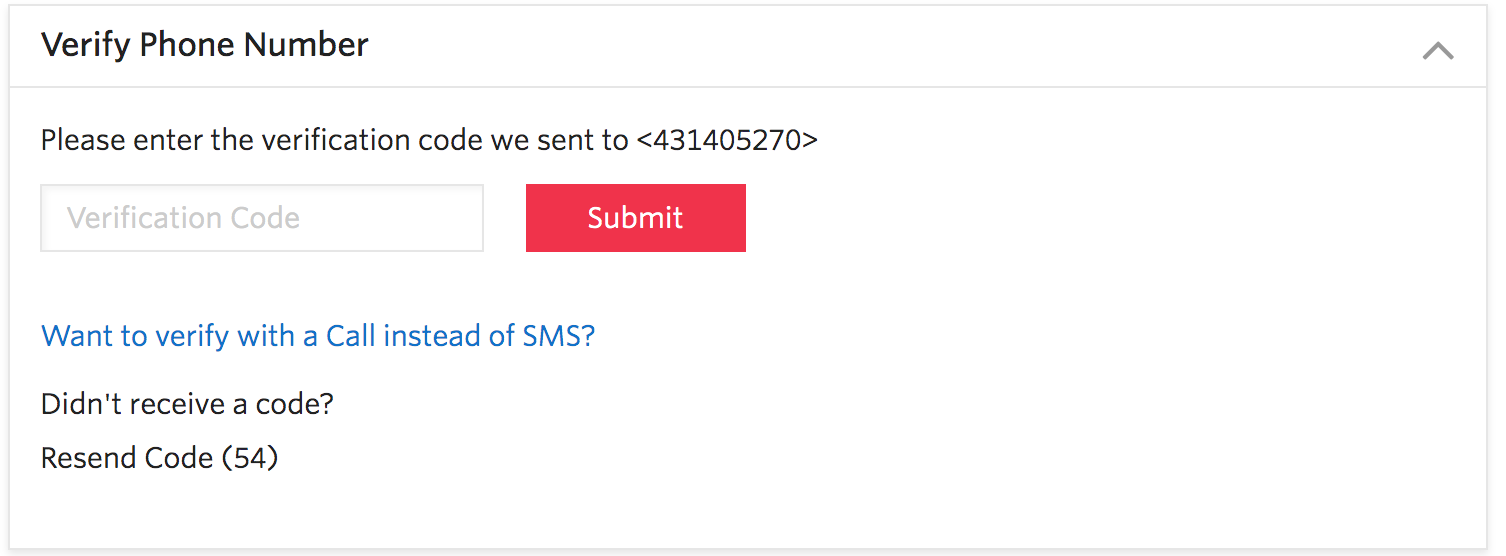Select the countdown (54) beside Resend Code
The image size is (1506, 556).
[250, 458]
